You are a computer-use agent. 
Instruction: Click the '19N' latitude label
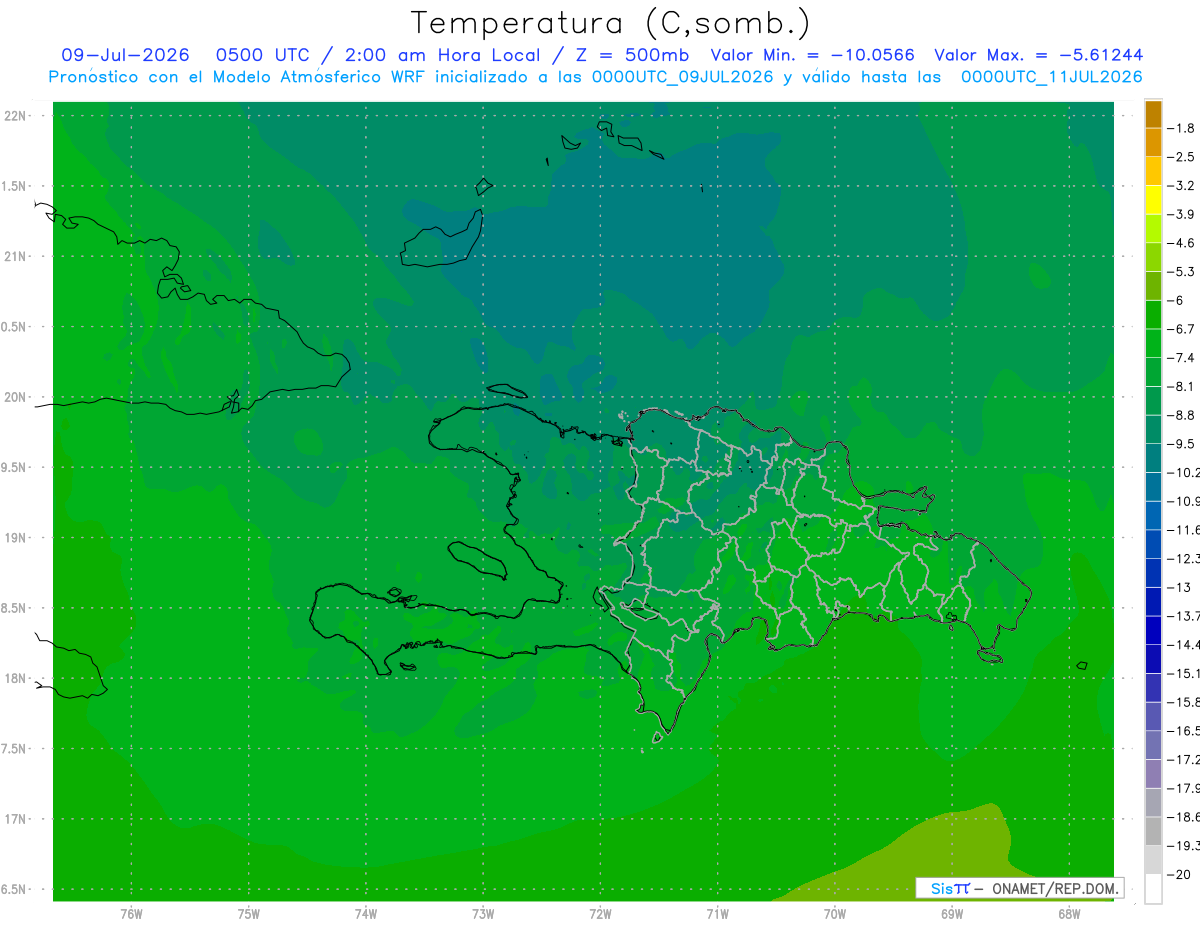point(14,537)
